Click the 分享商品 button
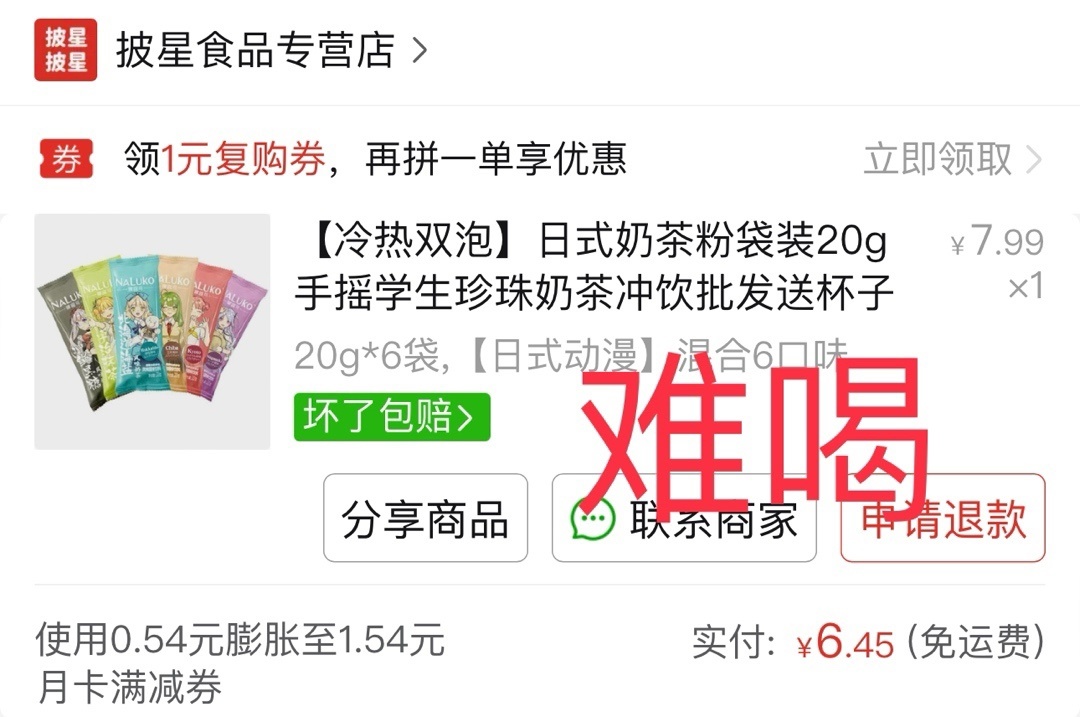The image size is (1080, 717). [x=426, y=518]
